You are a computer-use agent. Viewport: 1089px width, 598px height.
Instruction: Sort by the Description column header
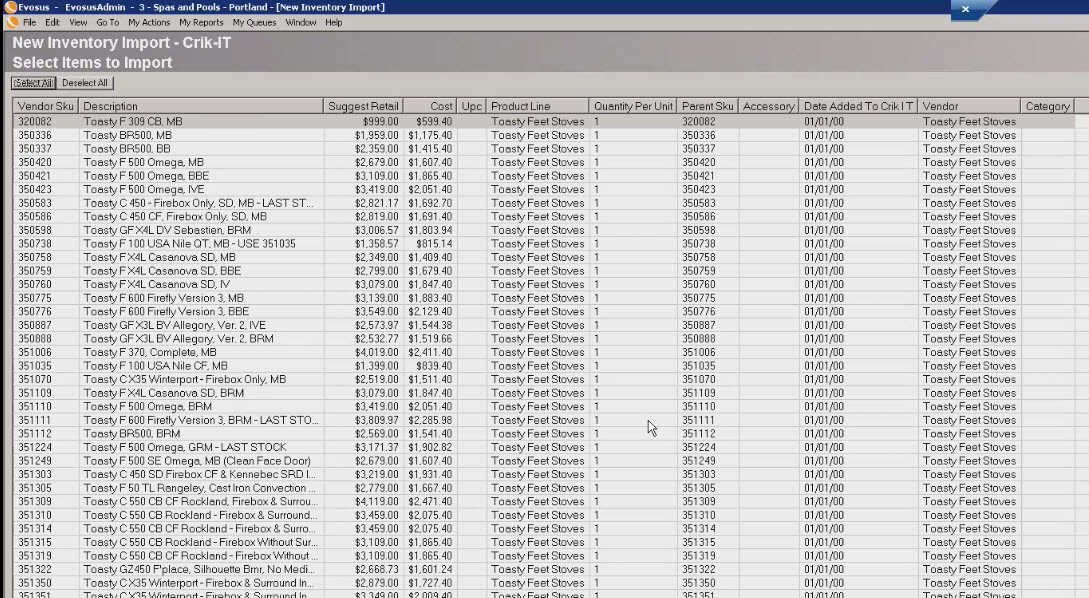tap(201, 106)
